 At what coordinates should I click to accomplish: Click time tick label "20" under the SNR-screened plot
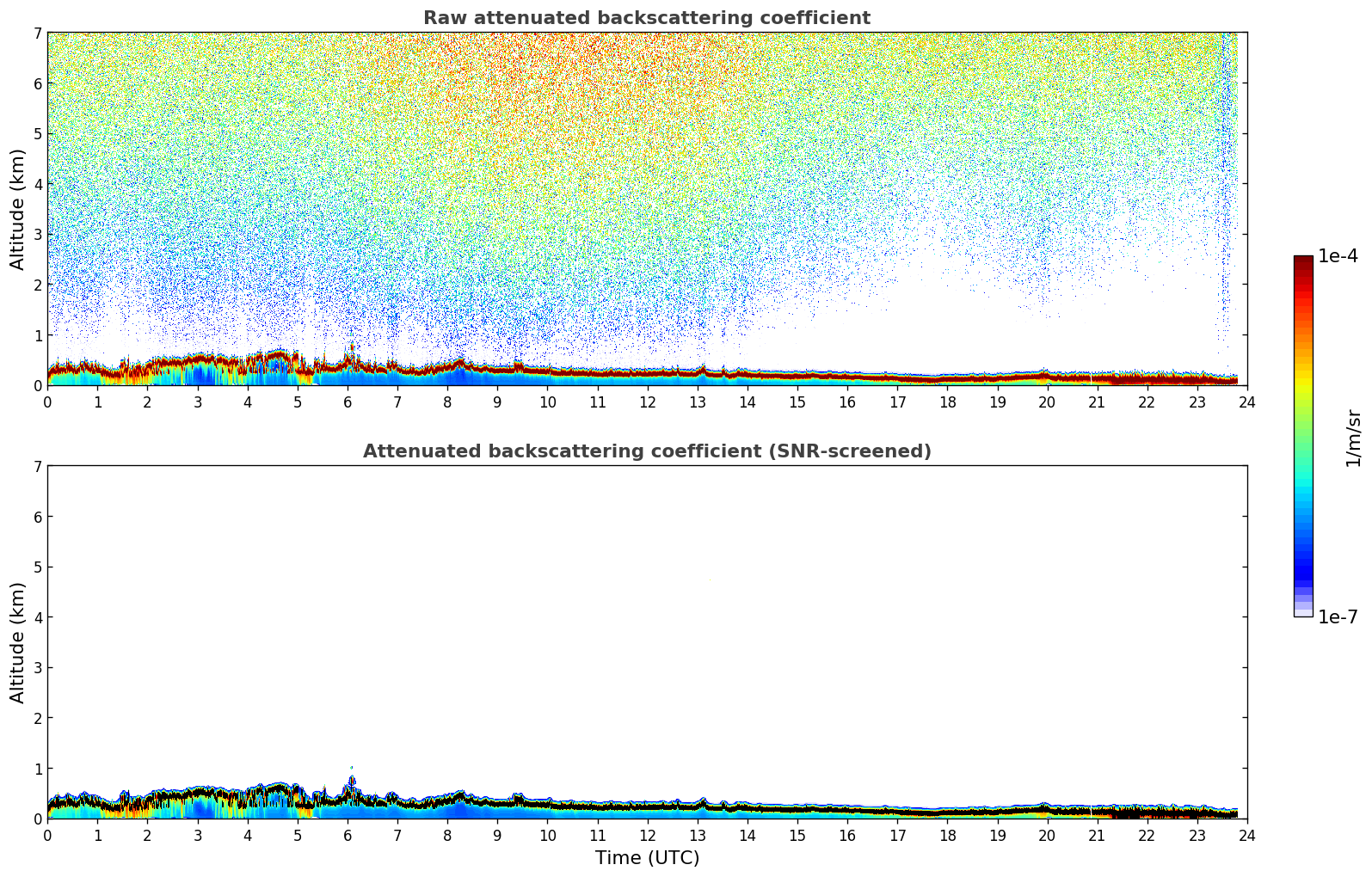coord(1047,835)
